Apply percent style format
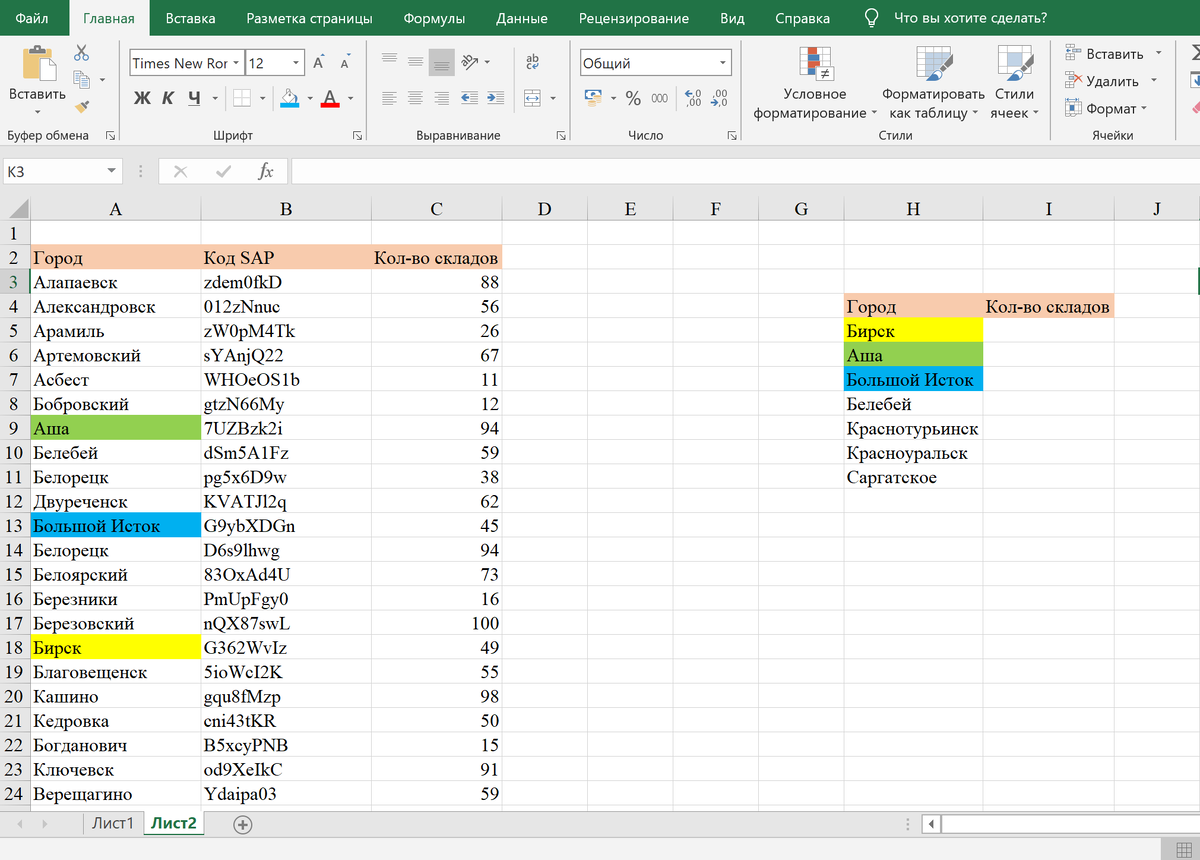The width and height of the screenshot is (1200, 860). tap(633, 98)
